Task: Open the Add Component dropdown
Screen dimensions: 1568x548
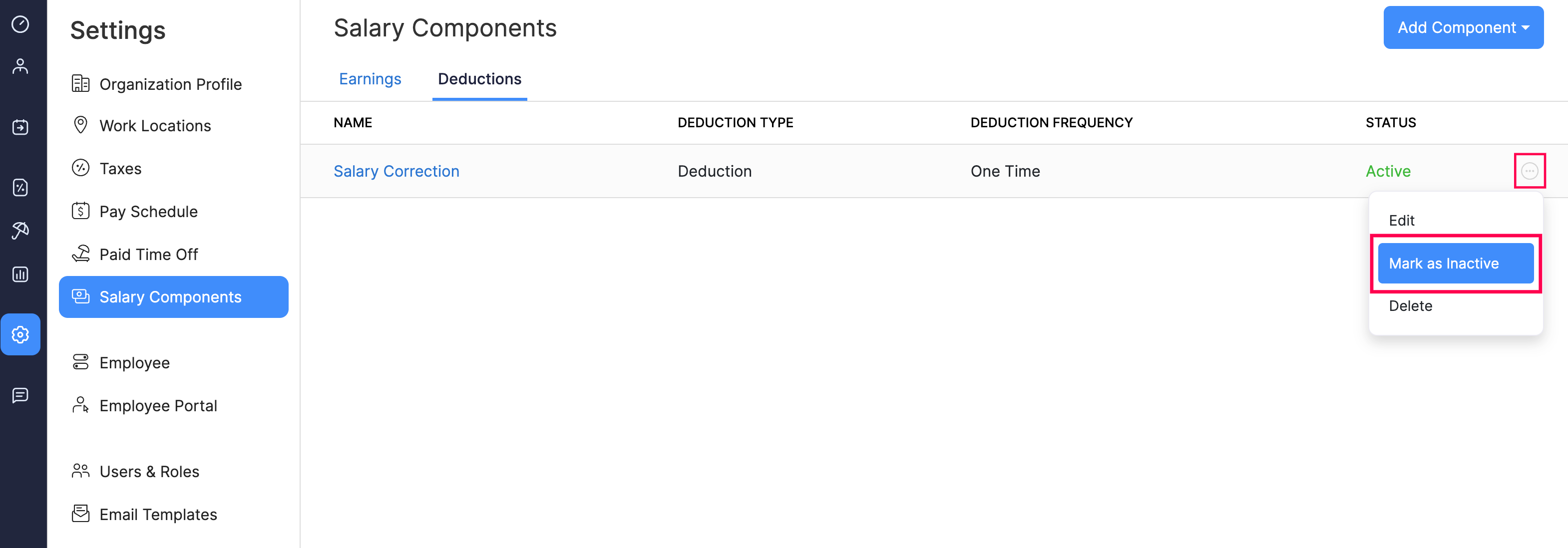Action: tap(1463, 27)
